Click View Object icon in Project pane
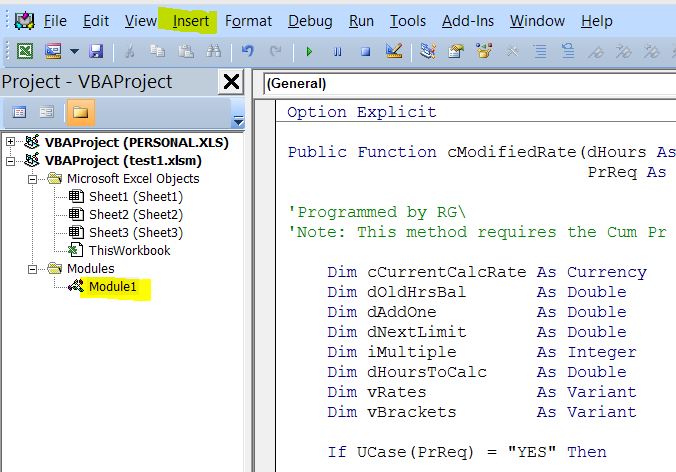 46,112
